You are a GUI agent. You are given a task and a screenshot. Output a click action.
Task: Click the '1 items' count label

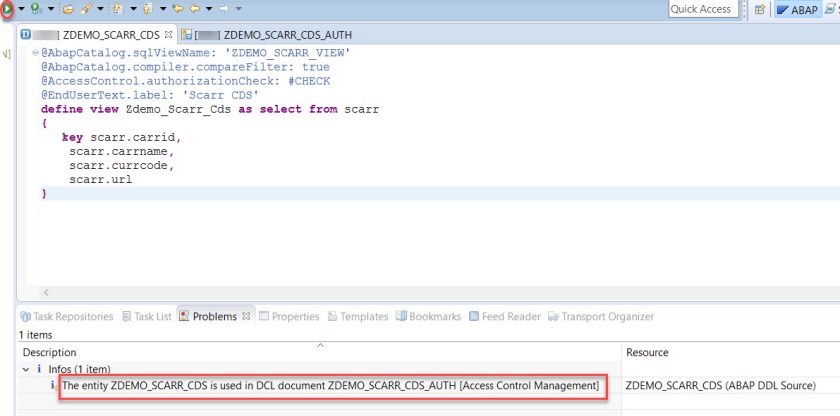pos(35,335)
